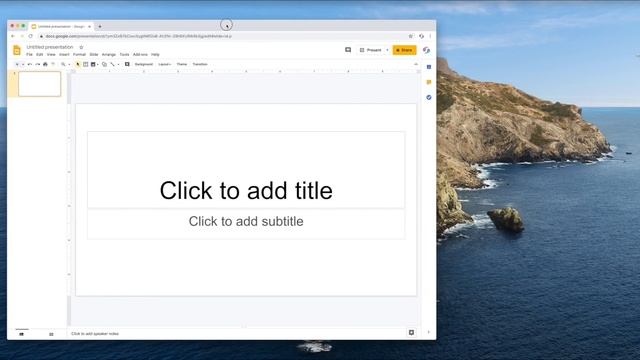Close the Untitled presentation browser tab
The height and width of the screenshot is (360, 640).
[89, 27]
